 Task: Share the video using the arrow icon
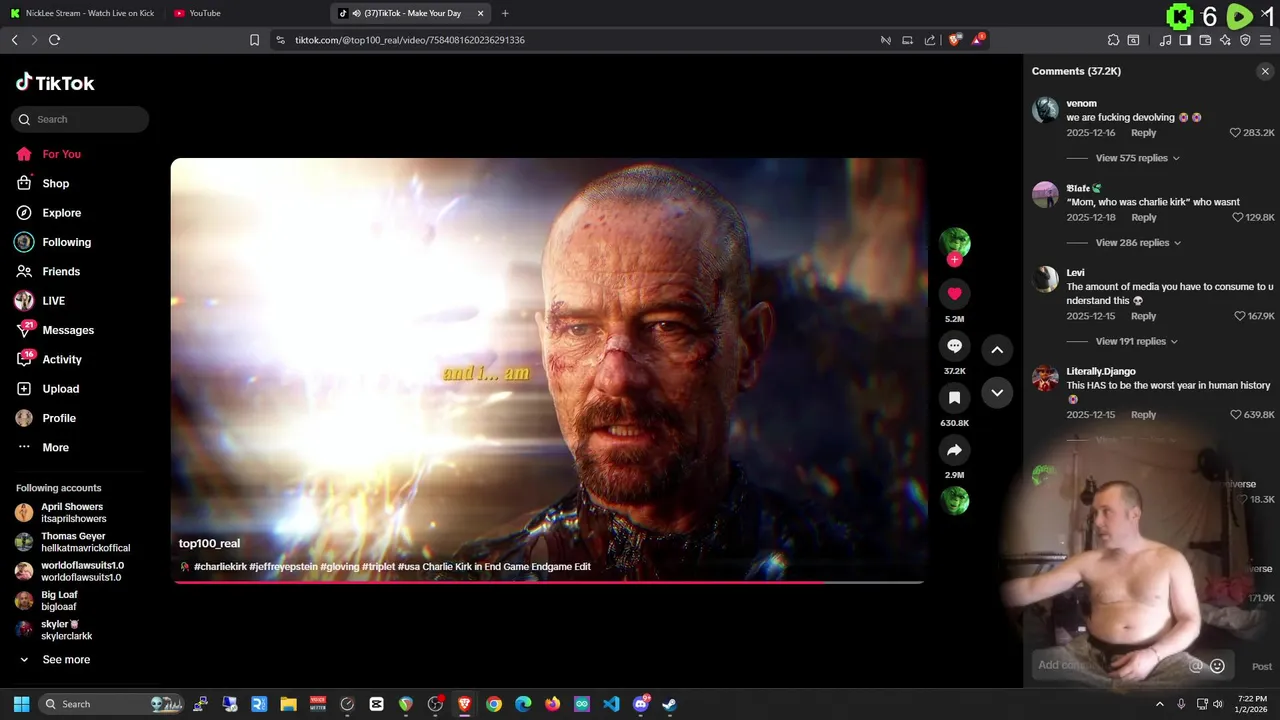click(x=954, y=450)
